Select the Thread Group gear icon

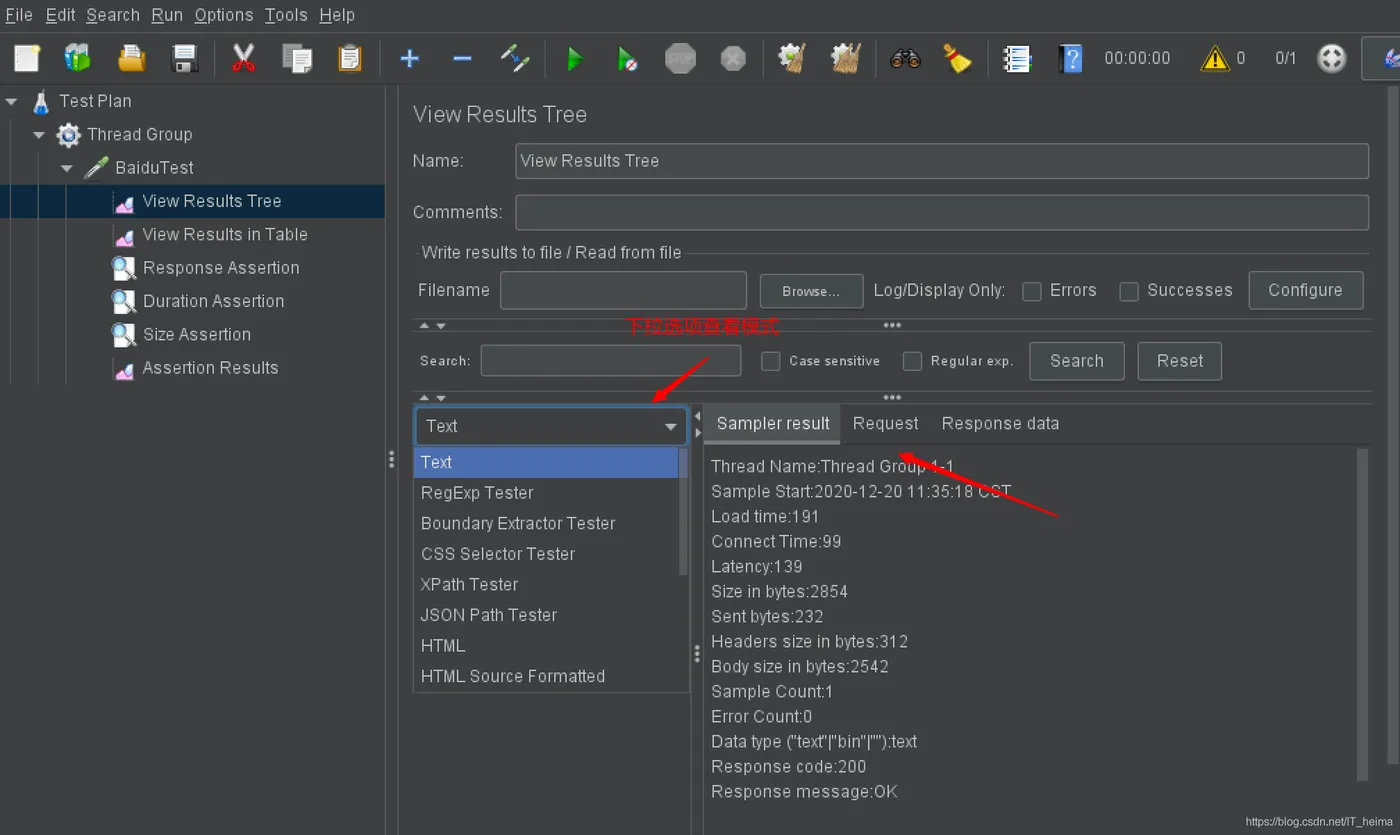pos(68,134)
